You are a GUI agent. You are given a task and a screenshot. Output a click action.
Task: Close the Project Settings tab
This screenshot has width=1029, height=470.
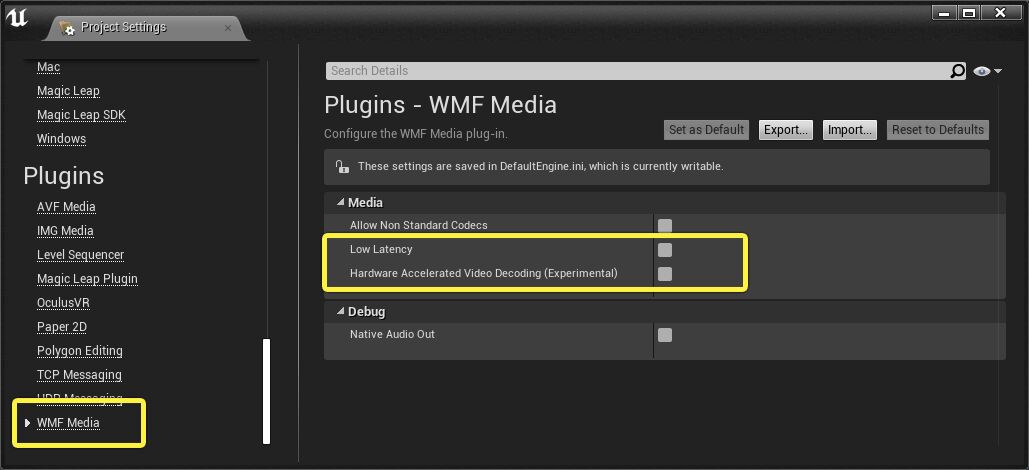pos(228,28)
